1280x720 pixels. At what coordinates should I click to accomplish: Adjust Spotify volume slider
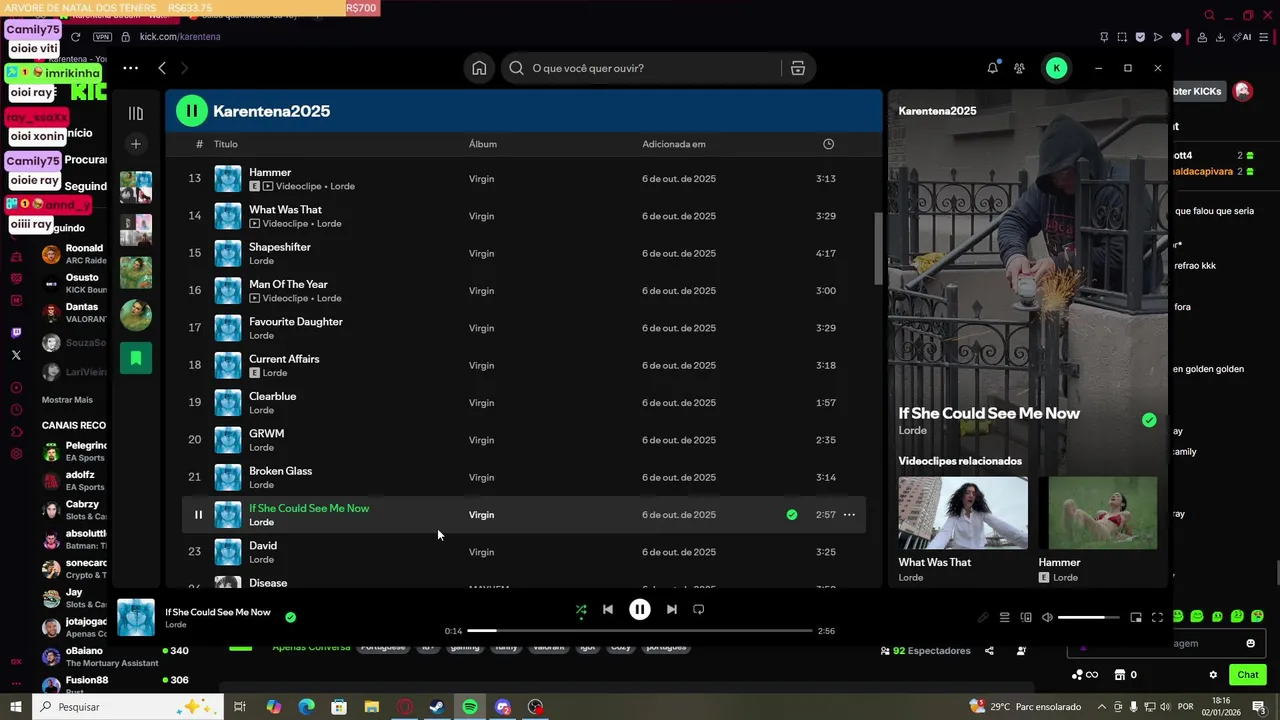coord(1087,618)
